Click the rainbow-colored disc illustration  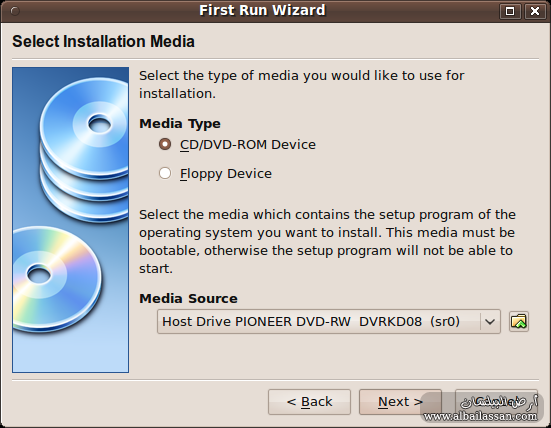point(57,279)
